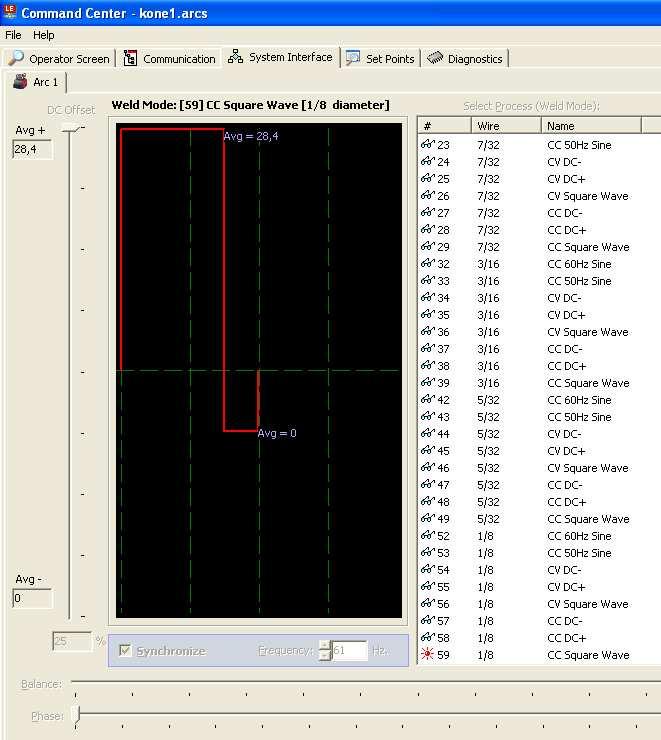Image resolution: width=661 pixels, height=740 pixels.
Task: Switch to the Operator Screen tab
Action: pyautogui.click(x=59, y=59)
